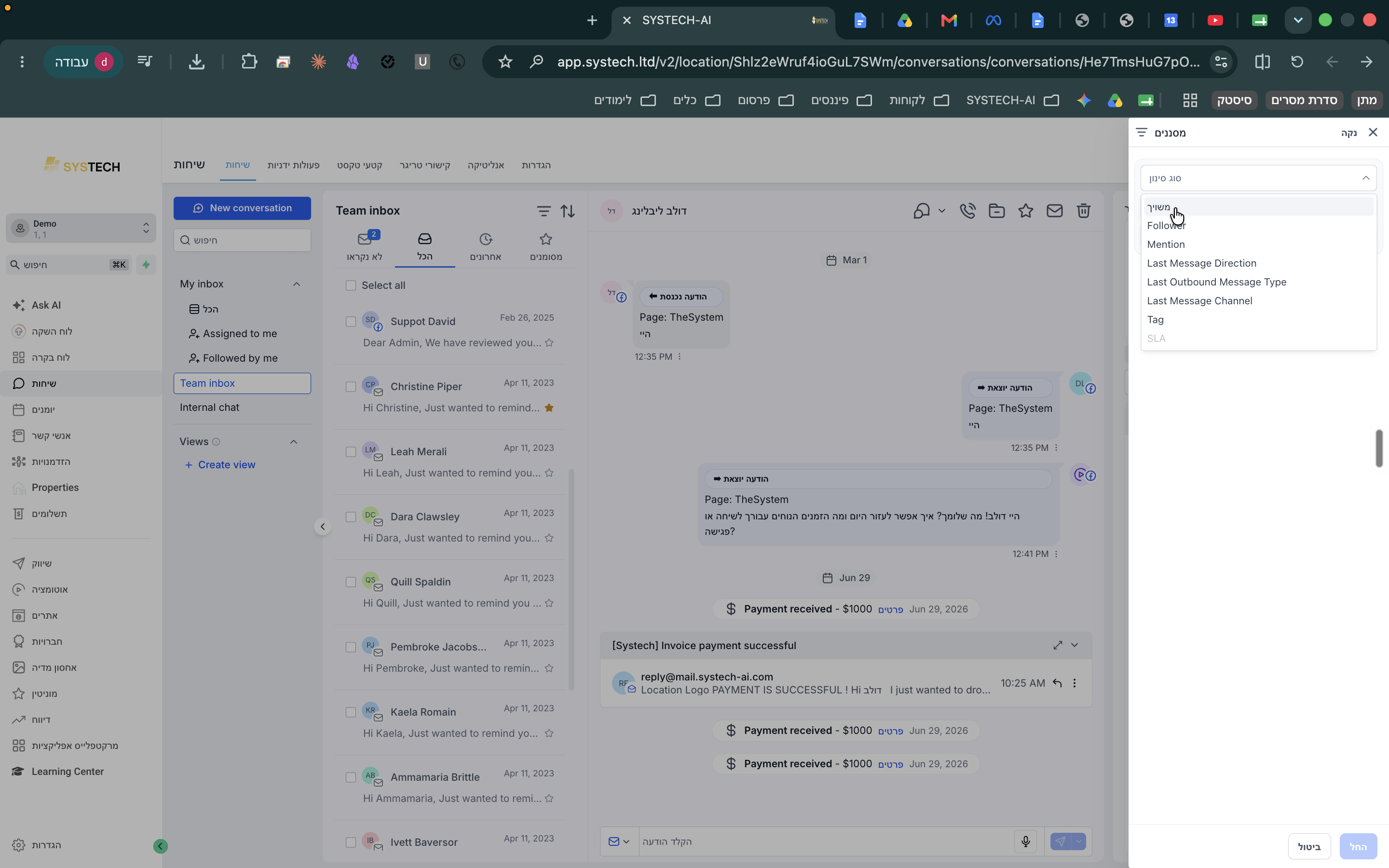Screen dimensions: 1389x868
Task: Collapse the Views section
Action: point(293,441)
